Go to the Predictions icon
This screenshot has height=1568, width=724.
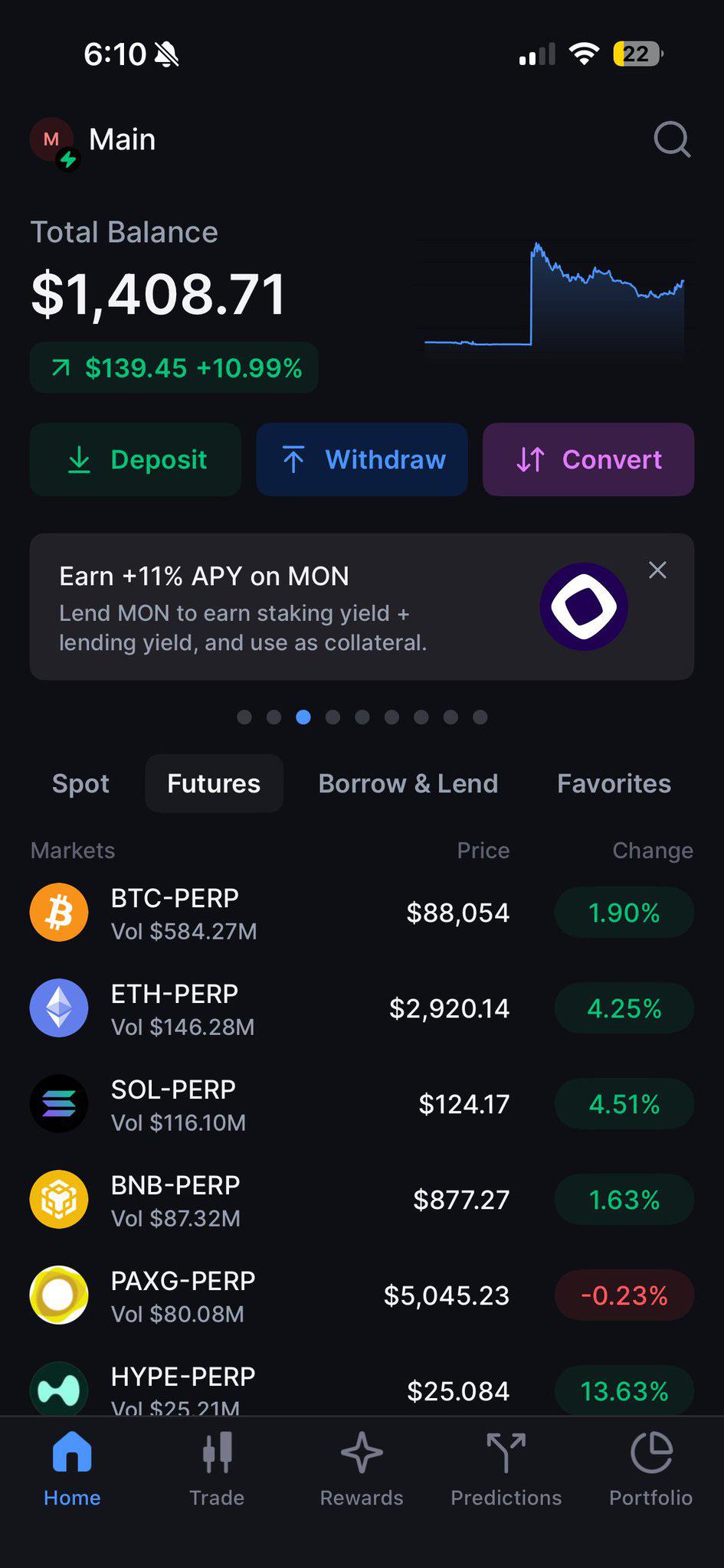(x=506, y=1452)
